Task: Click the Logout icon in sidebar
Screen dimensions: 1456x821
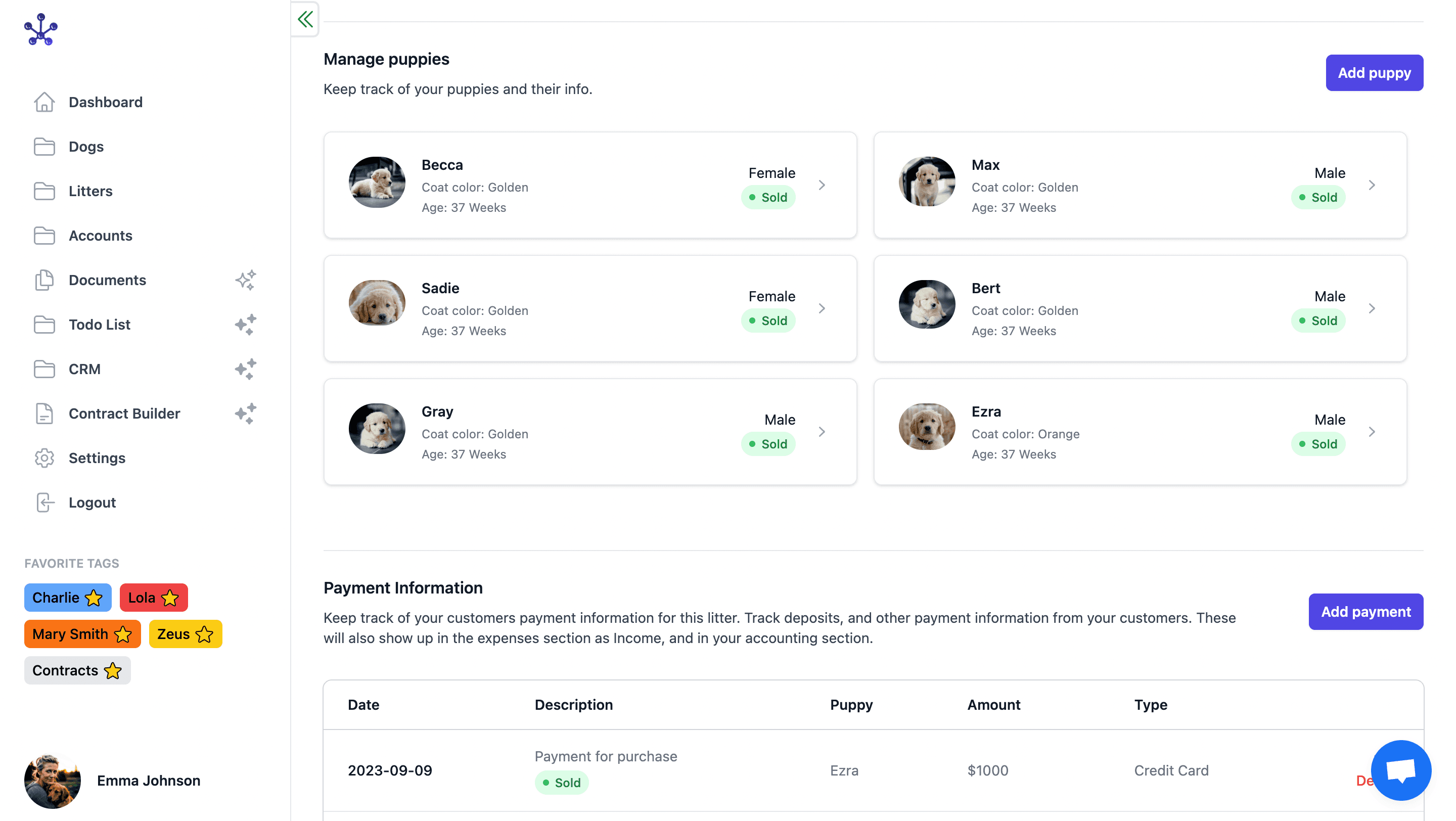Action: click(44, 503)
